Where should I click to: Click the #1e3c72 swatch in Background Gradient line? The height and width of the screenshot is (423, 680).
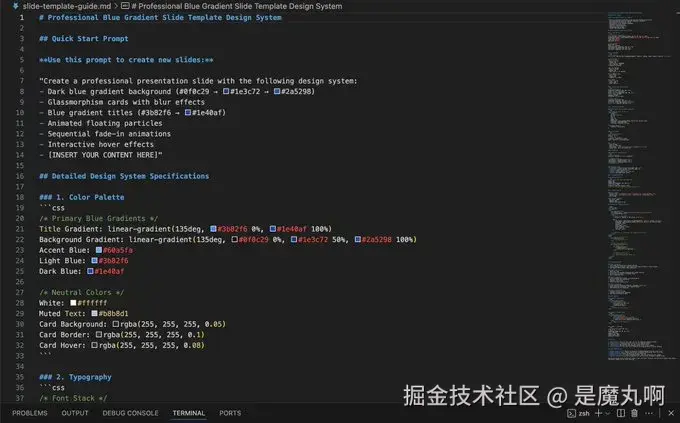pyautogui.click(x=294, y=239)
